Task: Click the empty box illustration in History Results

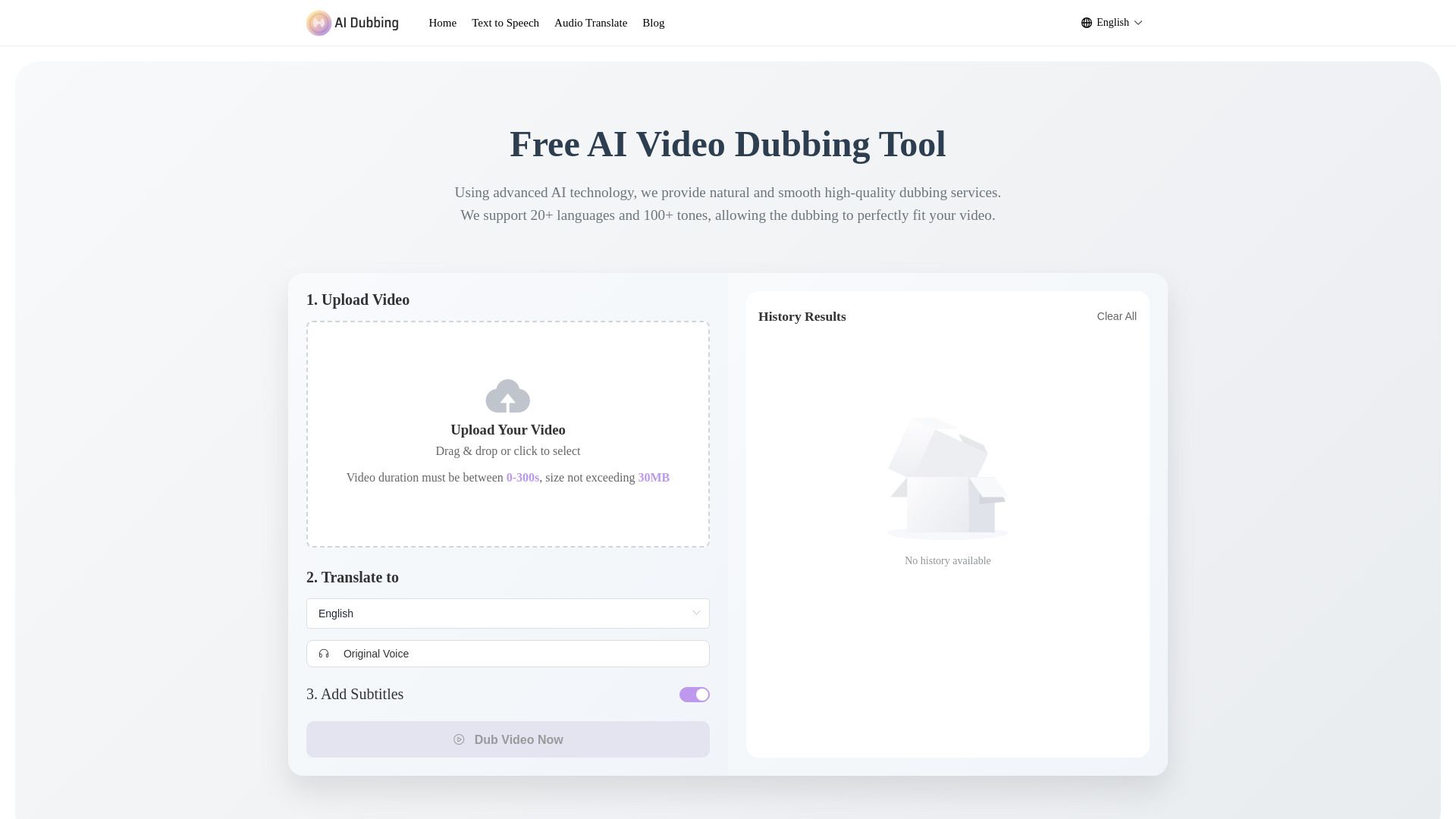Action: point(947,478)
